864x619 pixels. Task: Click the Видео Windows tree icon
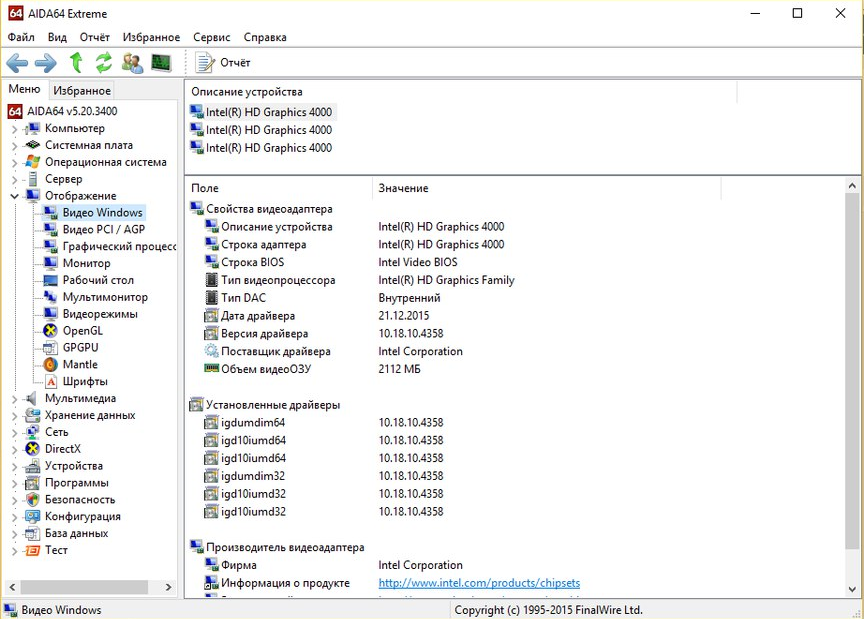(x=51, y=213)
